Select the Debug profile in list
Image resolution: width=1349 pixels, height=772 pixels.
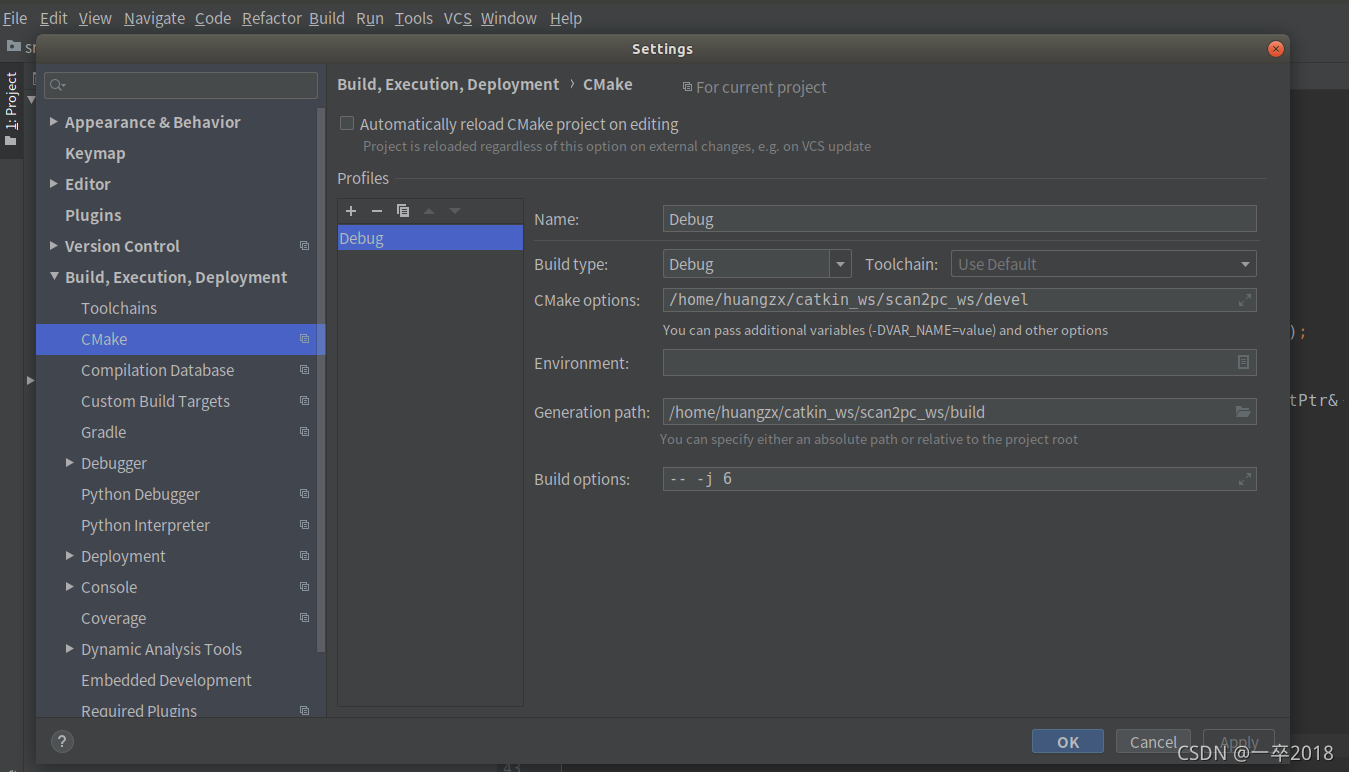coord(430,238)
